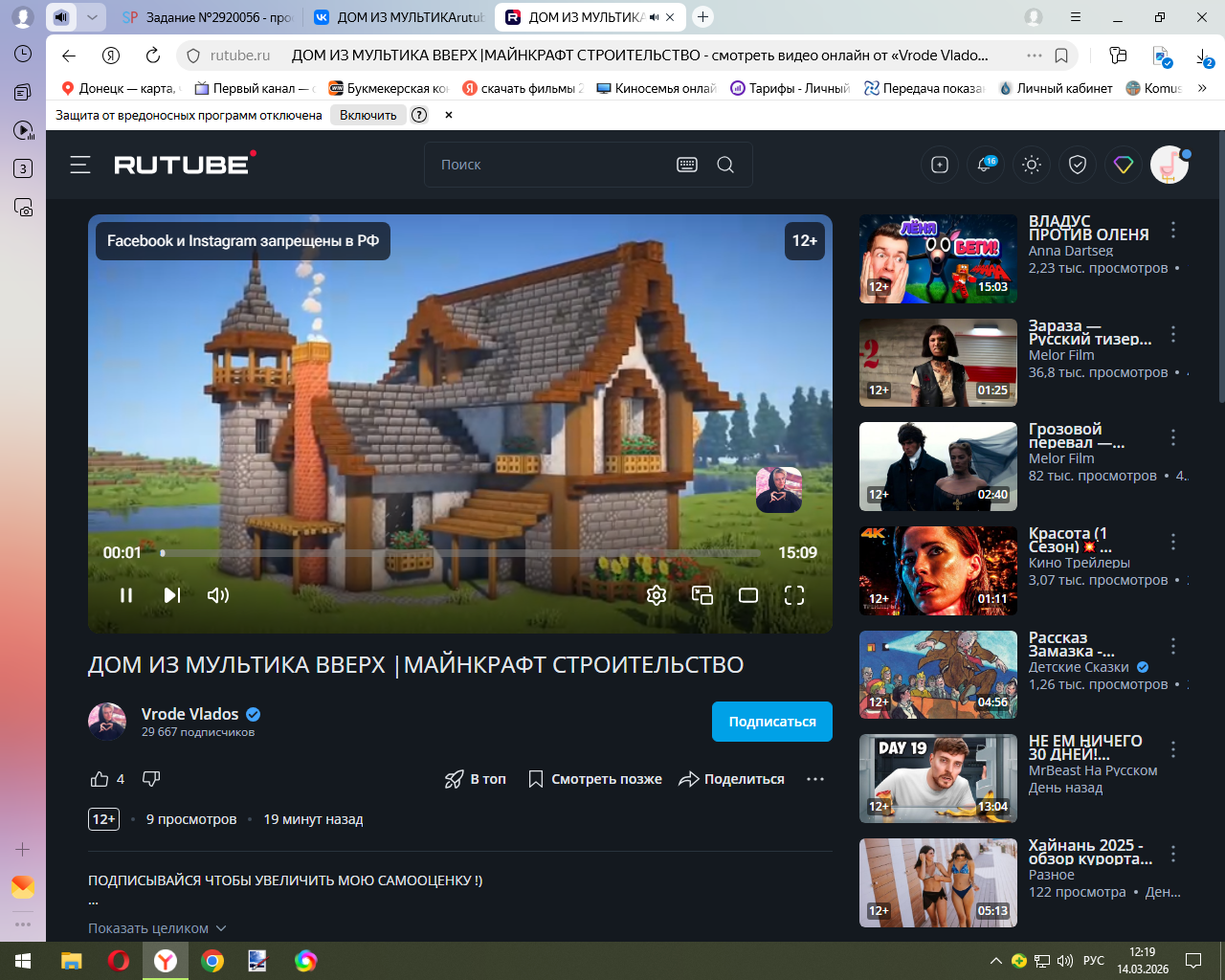Enable picture-in-picture mode
Image resolution: width=1225 pixels, height=980 pixels.
click(702, 595)
